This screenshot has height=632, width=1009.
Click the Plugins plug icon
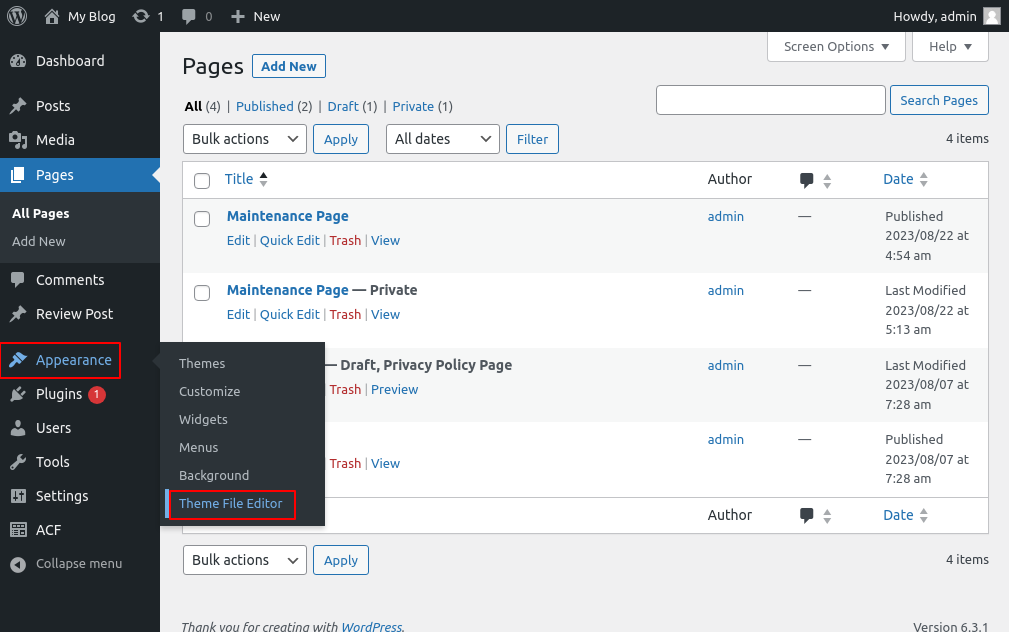[18, 394]
